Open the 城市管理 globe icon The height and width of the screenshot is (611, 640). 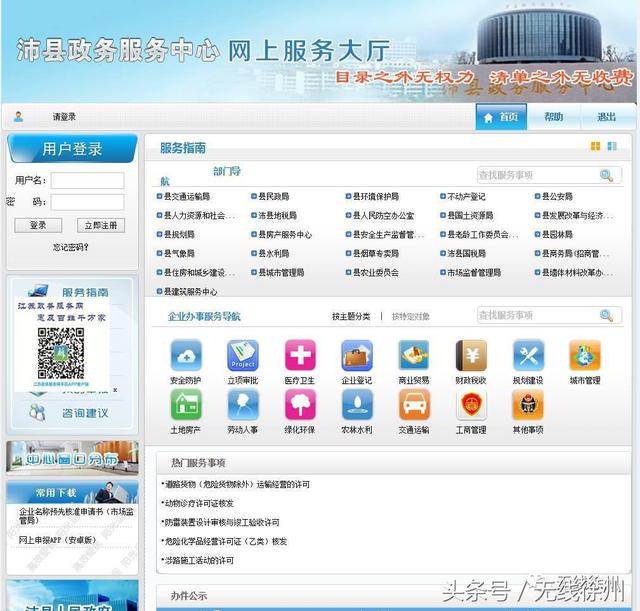point(585,355)
